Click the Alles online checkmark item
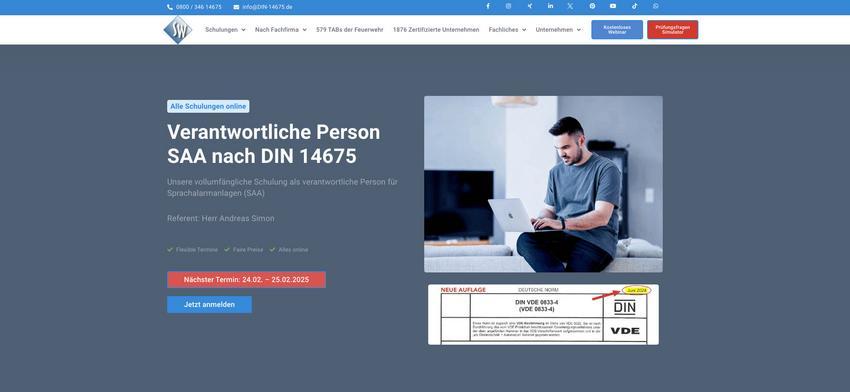The width and height of the screenshot is (850, 392). (x=289, y=250)
